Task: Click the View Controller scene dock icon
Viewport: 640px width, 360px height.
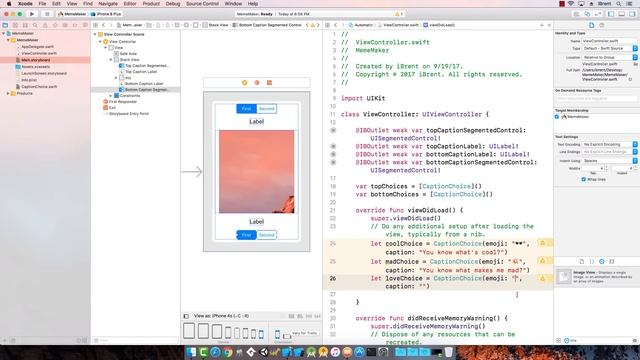Action: [244, 82]
